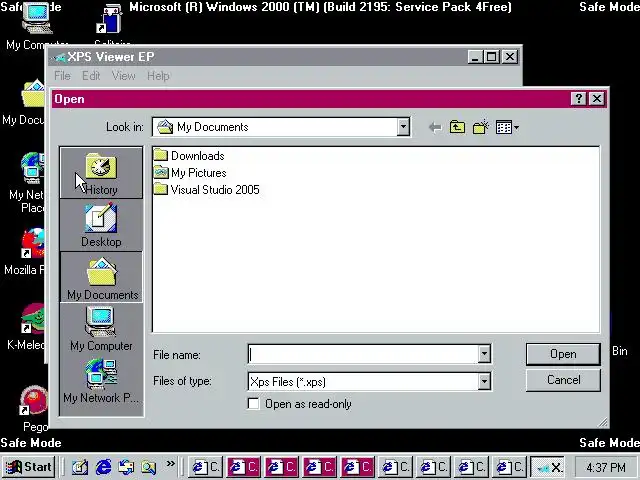Click the XPS Viewer taskbar button

click(x=547, y=467)
